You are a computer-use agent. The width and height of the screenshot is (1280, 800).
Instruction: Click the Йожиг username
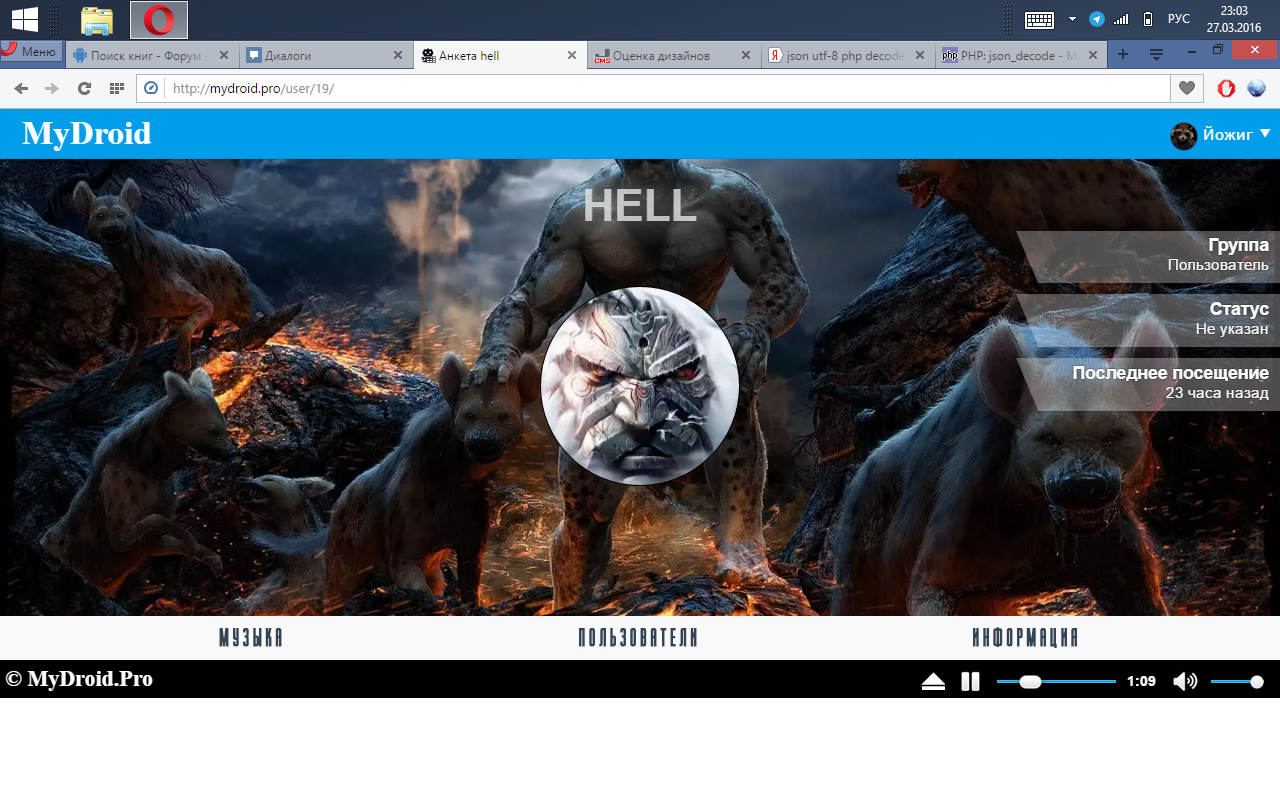point(1228,134)
